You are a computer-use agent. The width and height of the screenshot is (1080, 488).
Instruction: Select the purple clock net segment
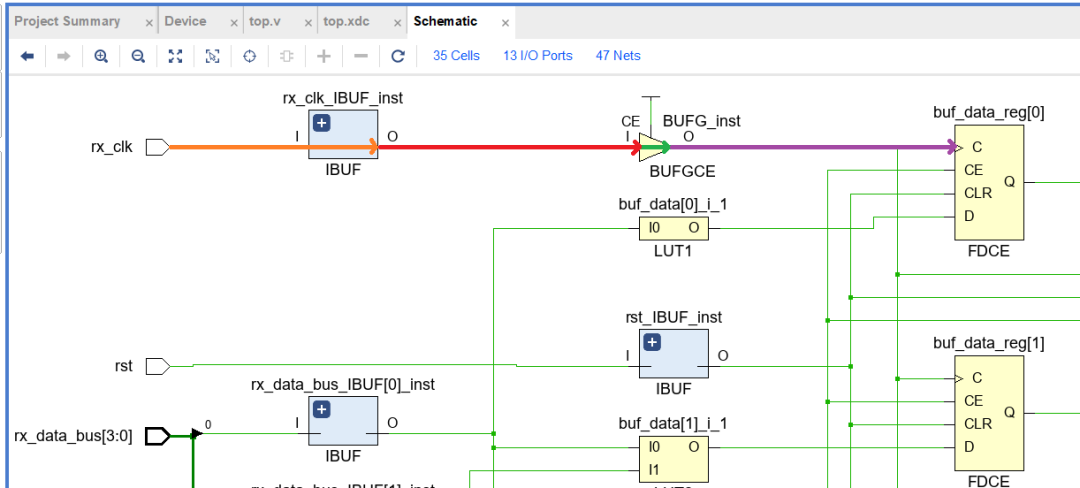click(813, 147)
